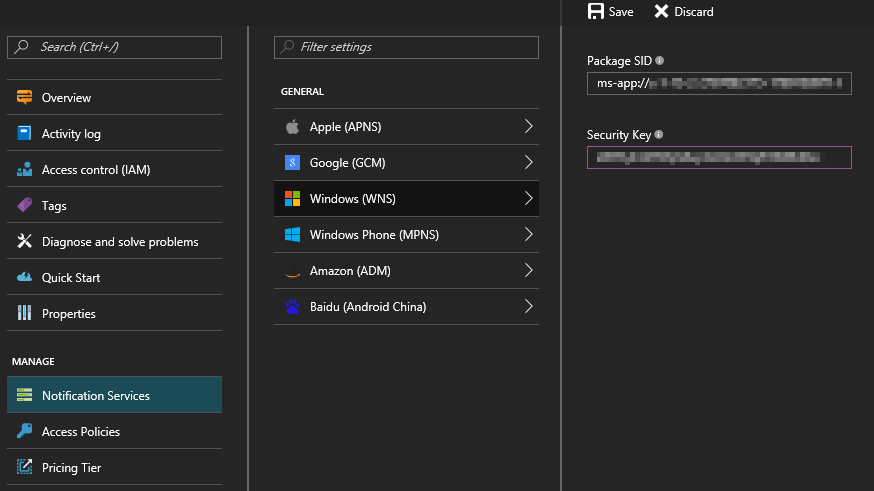This screenshot has height=491, width=874.
Task: Click the Discard X icon
Action: 661,11
